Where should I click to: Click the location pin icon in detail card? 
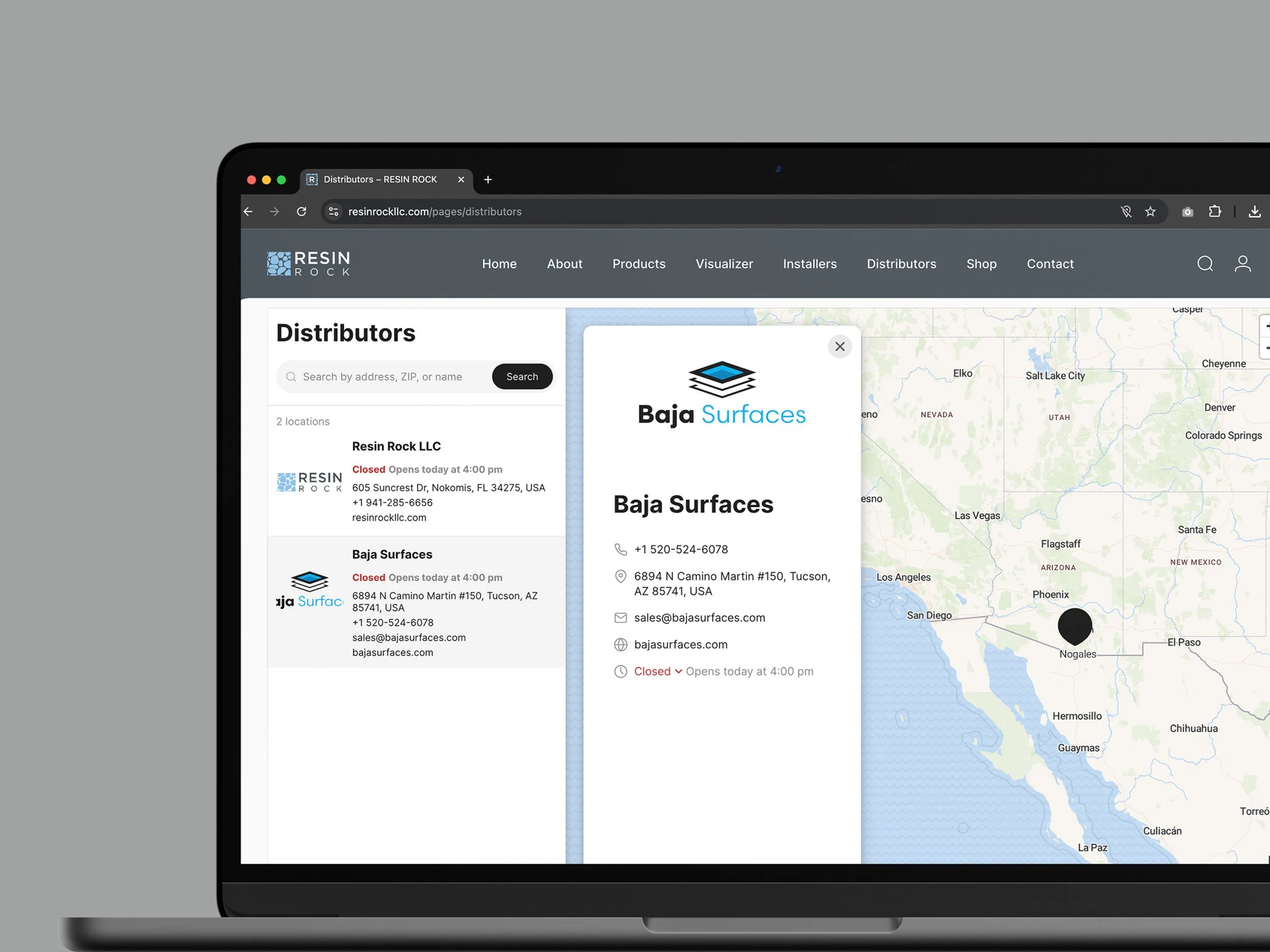point(621,577)
